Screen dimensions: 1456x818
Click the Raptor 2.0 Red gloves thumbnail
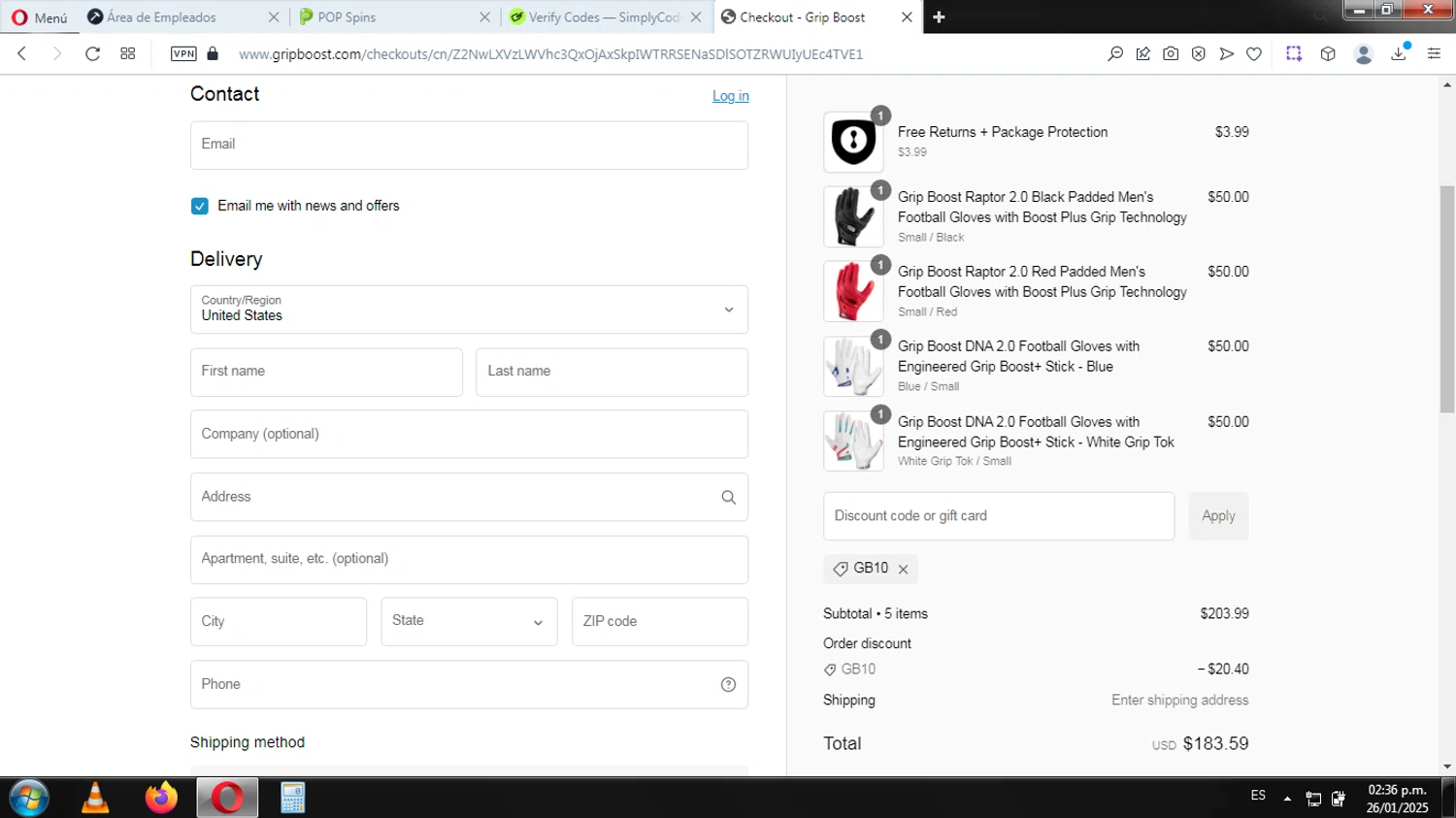point(853,291)
